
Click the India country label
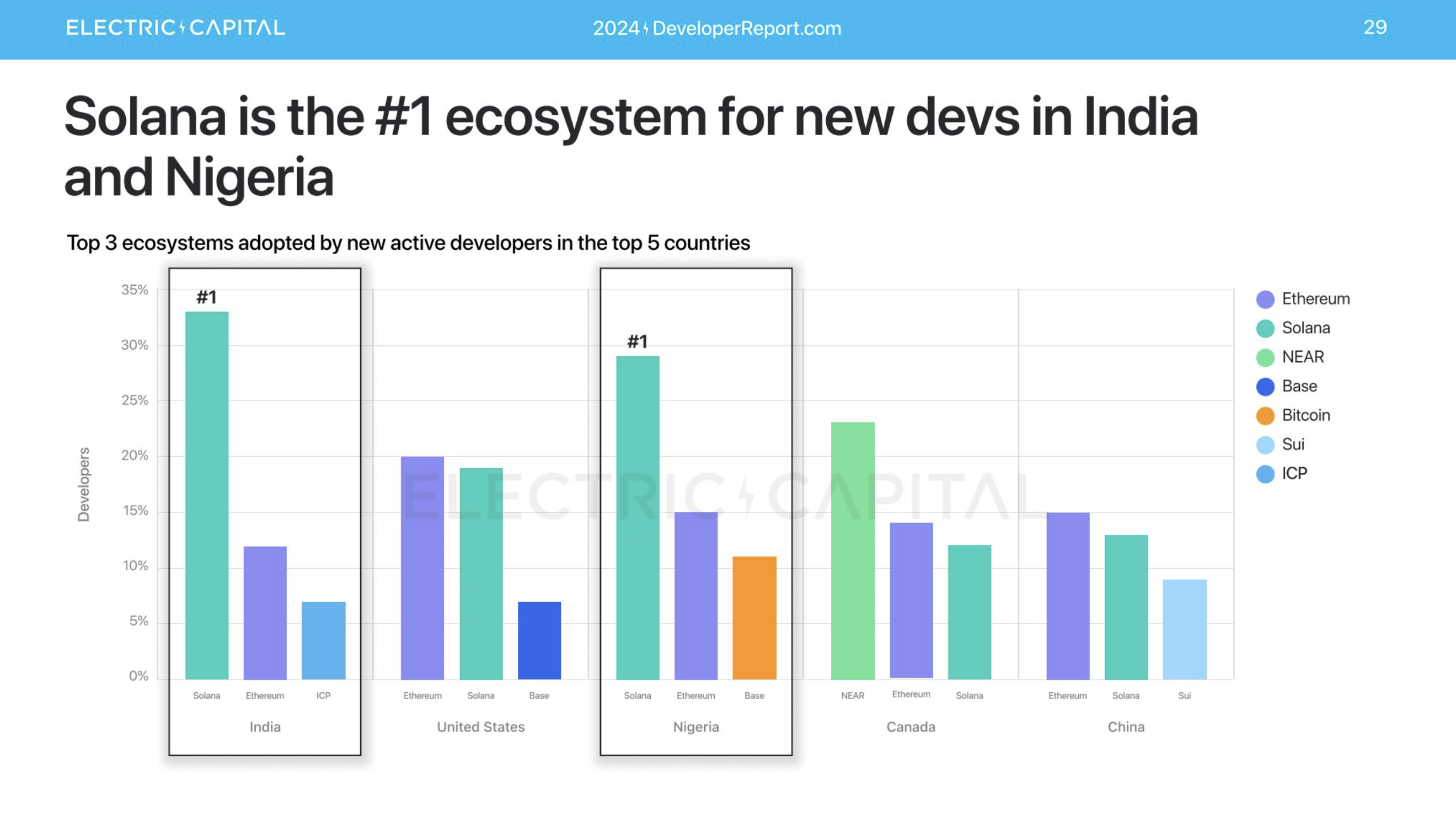(x=265, y=726)
